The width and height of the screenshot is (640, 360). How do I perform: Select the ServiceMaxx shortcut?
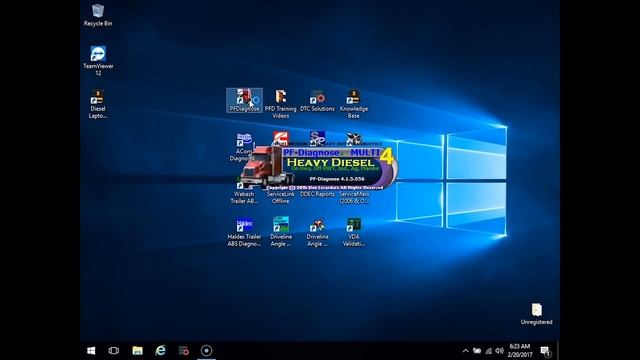(x=353, y=197)
